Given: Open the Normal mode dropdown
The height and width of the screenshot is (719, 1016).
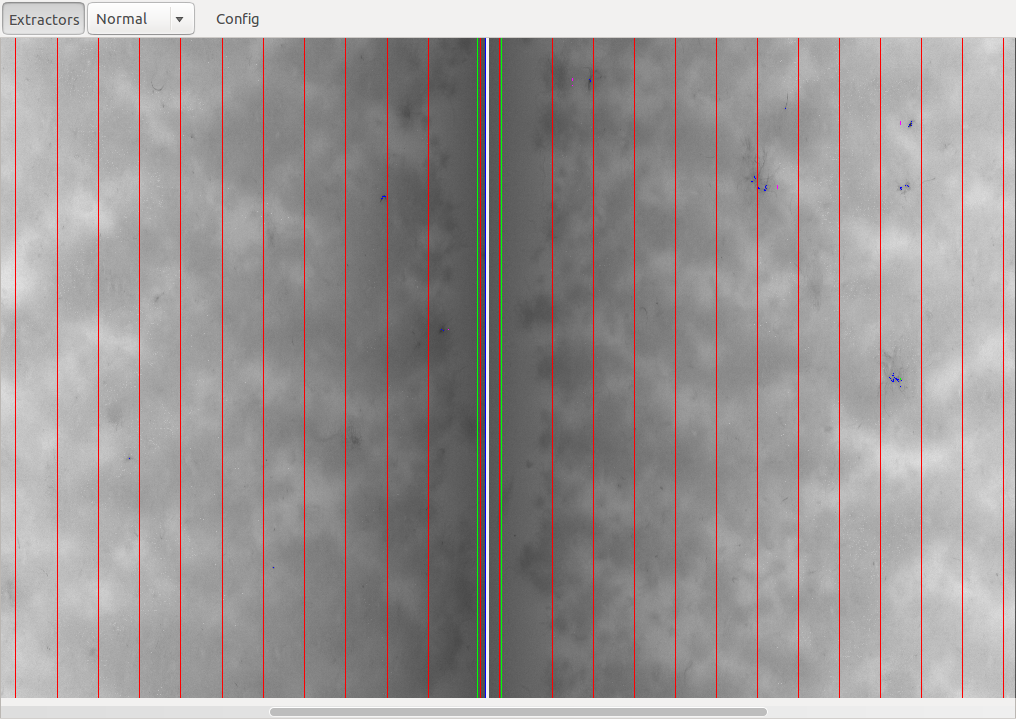Looking at the screenshot, I should (130, 19).
